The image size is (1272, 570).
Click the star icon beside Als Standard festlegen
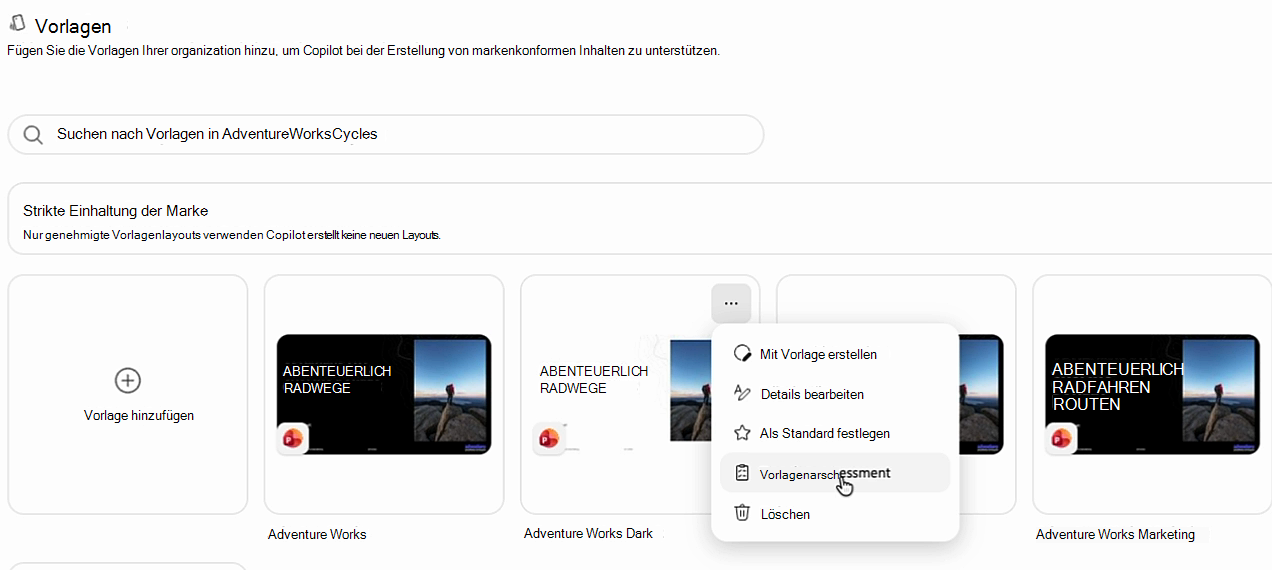[742, 433]
